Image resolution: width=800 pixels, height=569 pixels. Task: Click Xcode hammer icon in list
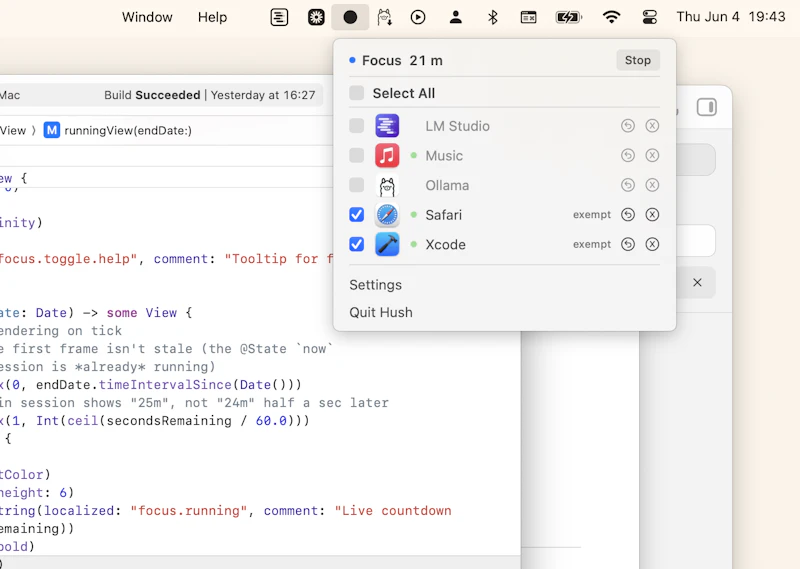(x=387, y=244)
